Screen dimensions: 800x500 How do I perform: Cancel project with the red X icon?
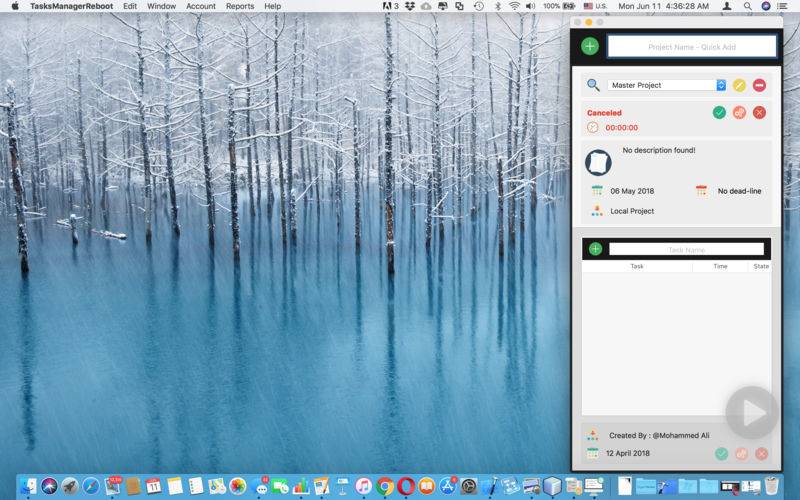pyautogui.click(x=759, y=113)
